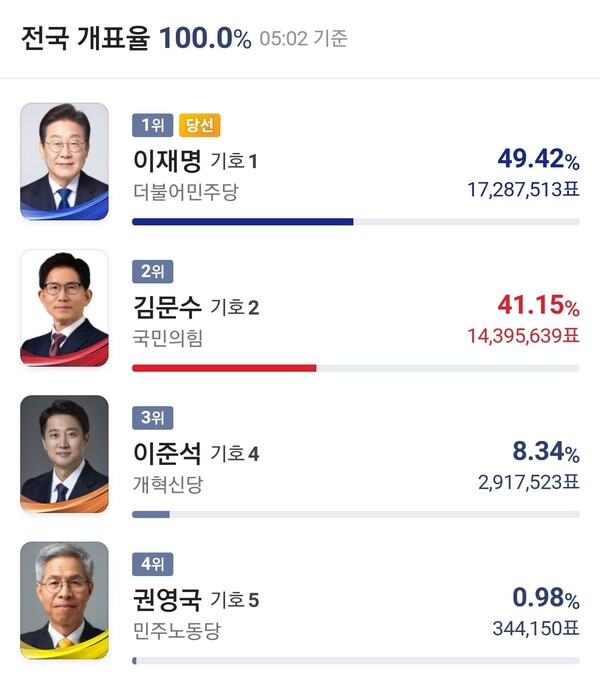Click 김문수's red vote progress bar
This screenshot has width=600, height=677.
[x=224, y=368]
